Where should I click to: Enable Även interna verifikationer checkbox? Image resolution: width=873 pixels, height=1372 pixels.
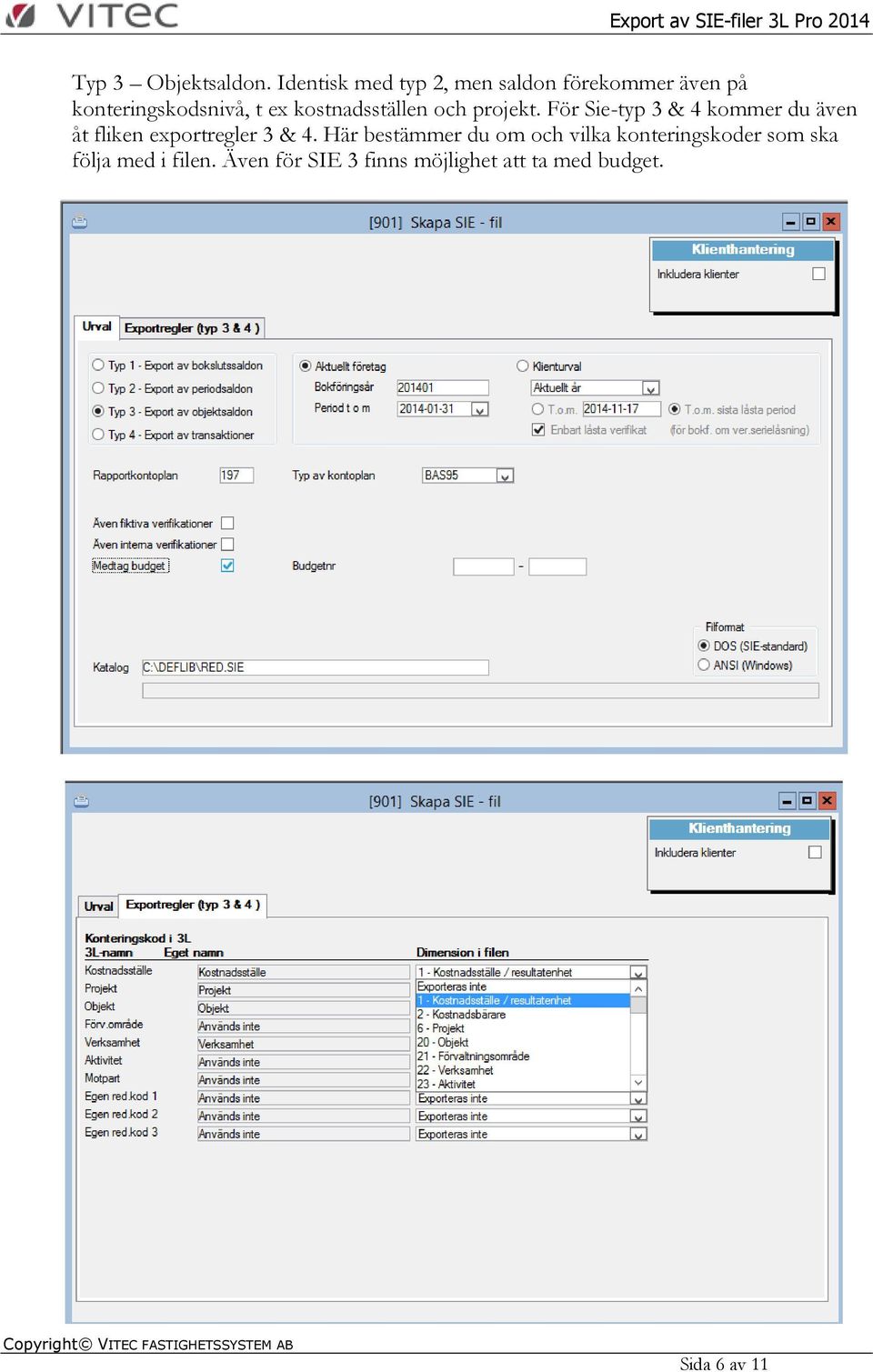pos(227,544)
